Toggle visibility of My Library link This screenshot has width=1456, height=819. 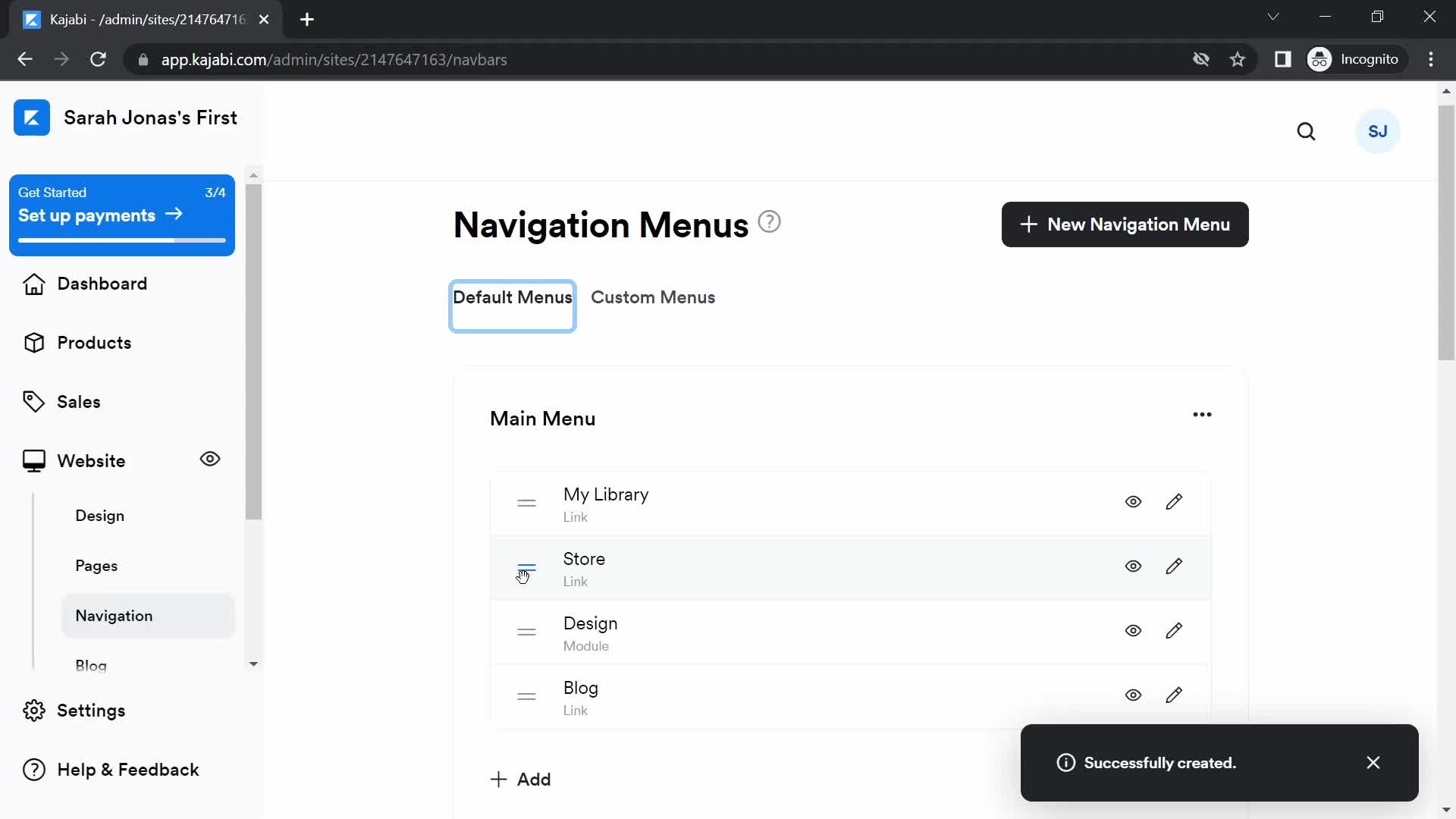(x=1133, y=502)
